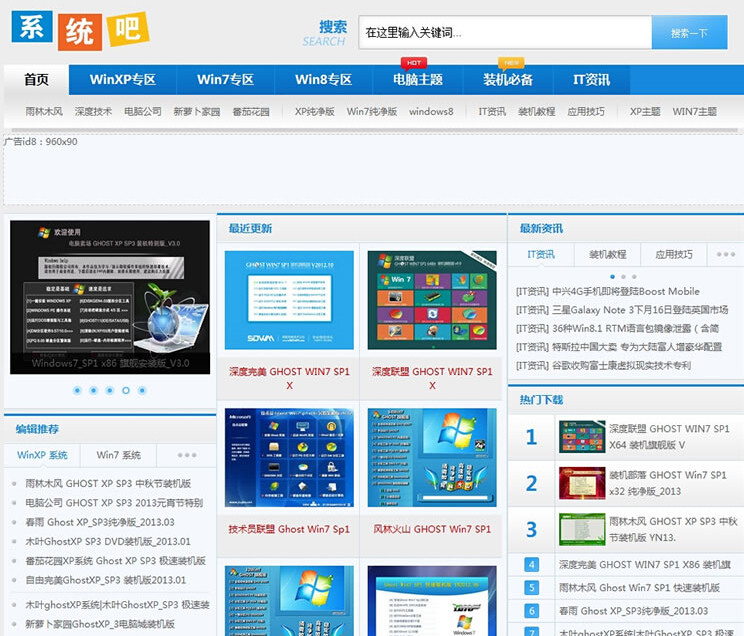
Task: Click the rank 1 download thumbnail in 热门下载
Action: tap(581, 437)
